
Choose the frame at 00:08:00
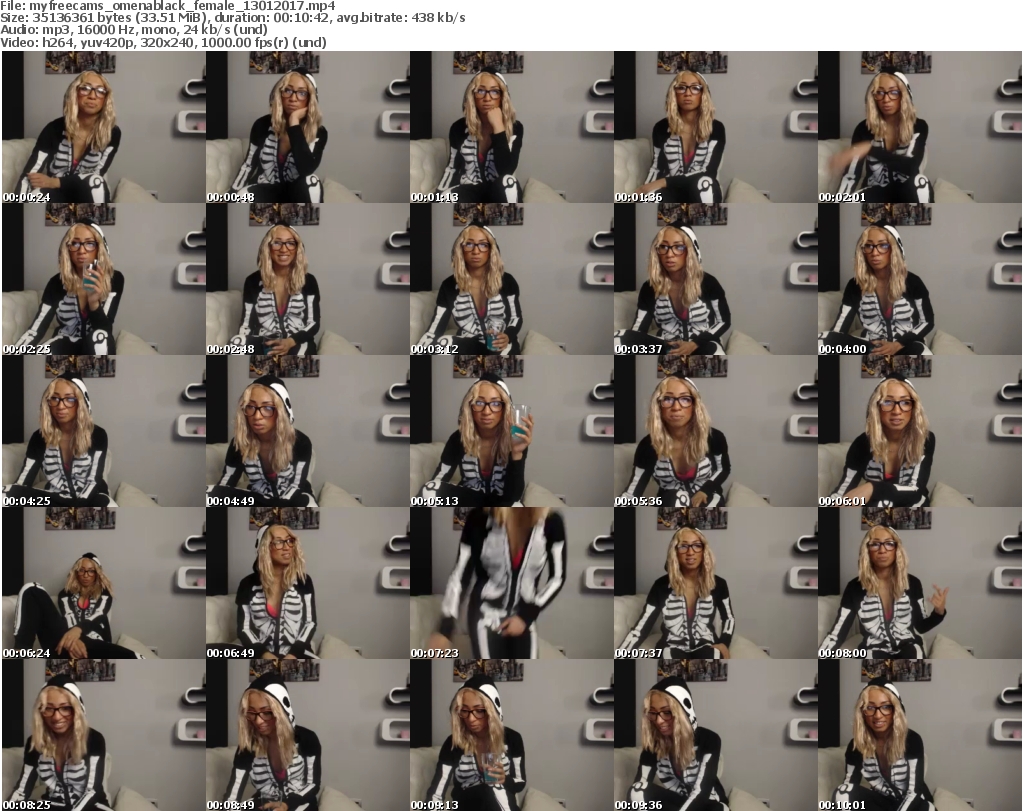920,583
